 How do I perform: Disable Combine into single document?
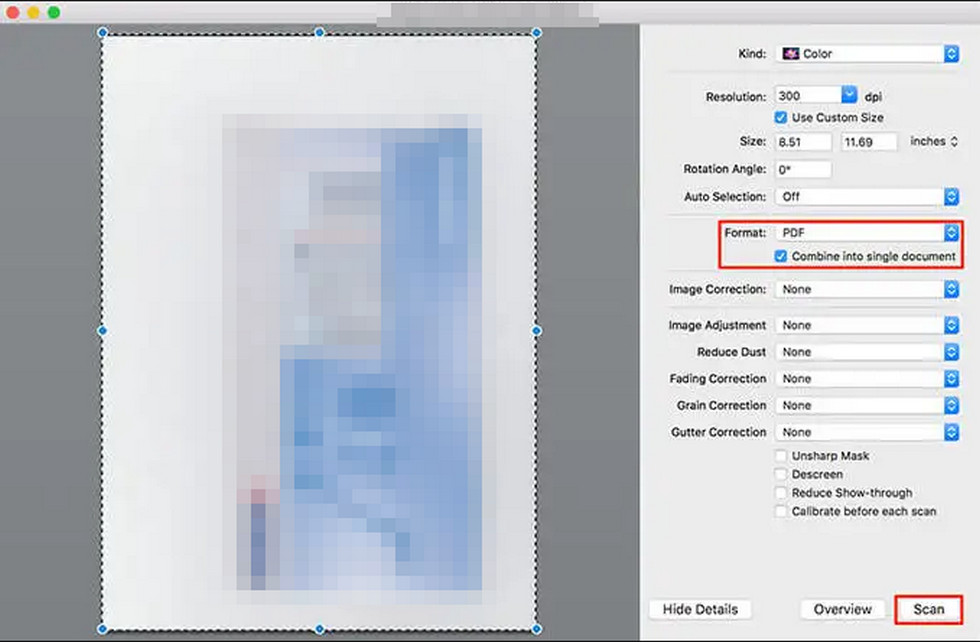point(781,256)
